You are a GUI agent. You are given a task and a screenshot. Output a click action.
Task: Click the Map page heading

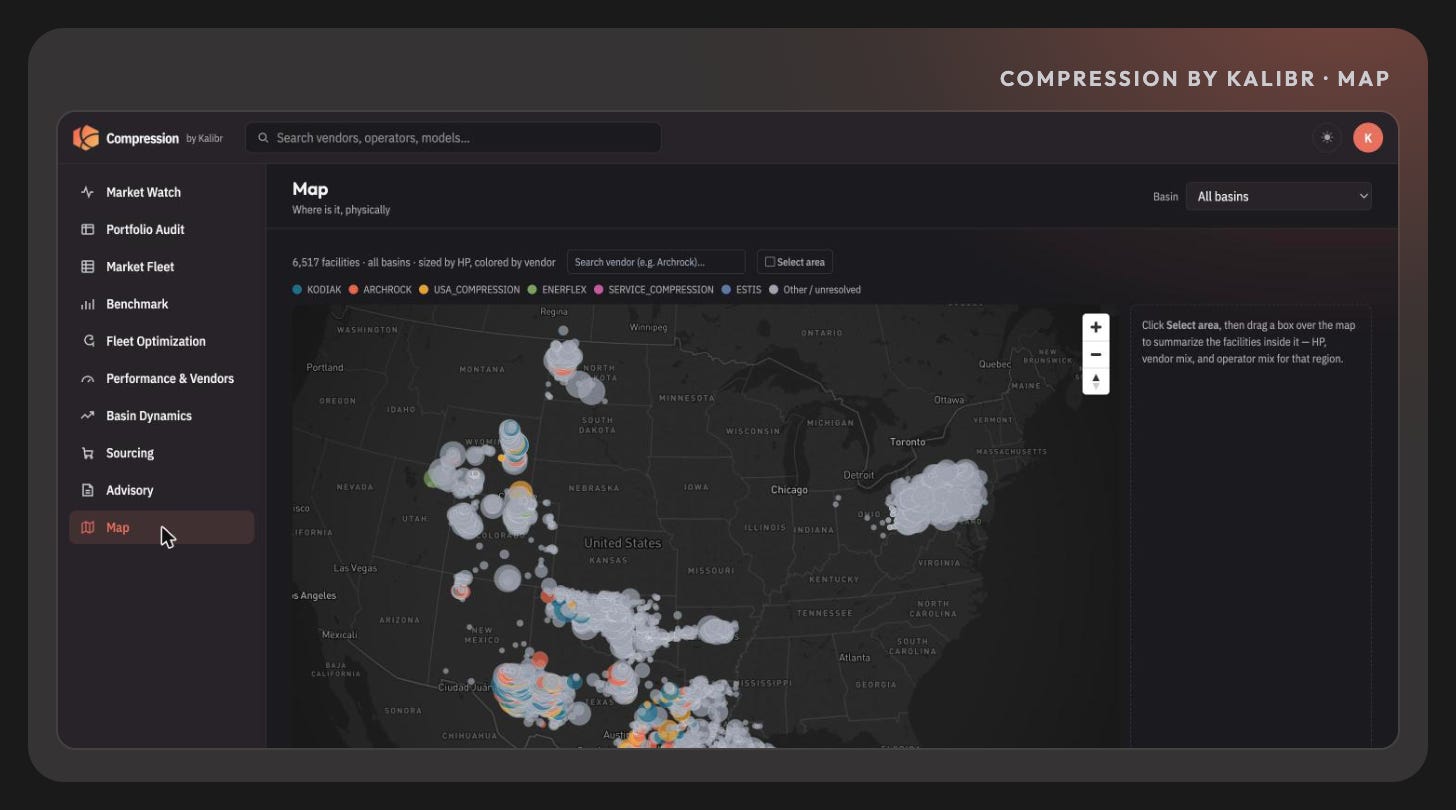pos(310,189)
